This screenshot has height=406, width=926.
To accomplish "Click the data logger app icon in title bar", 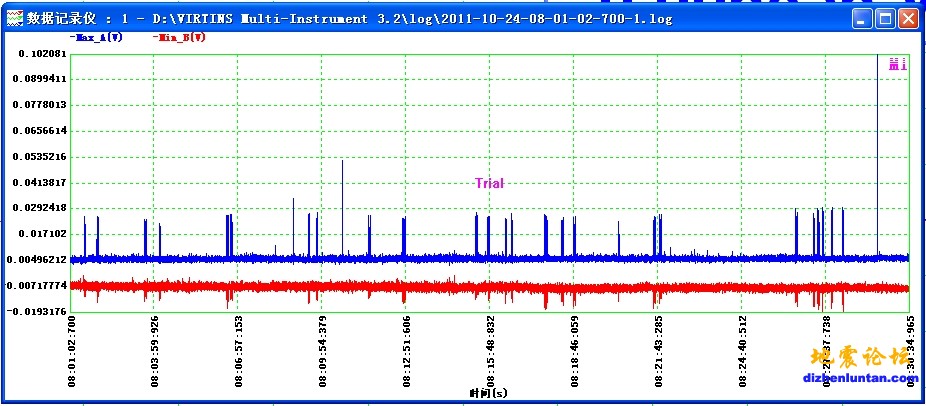I will coord(14,18).
